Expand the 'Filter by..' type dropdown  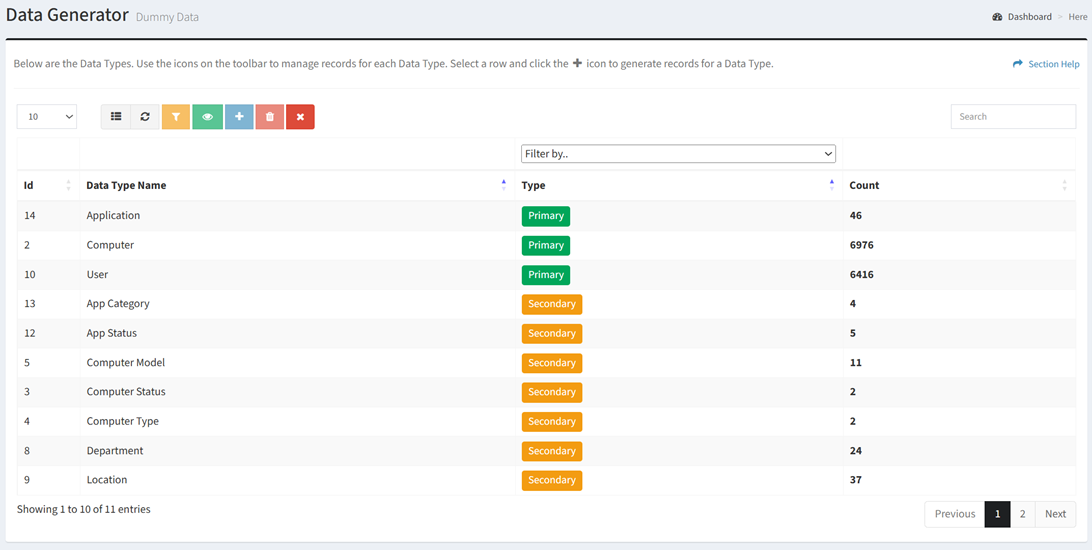tap(678, 154)
